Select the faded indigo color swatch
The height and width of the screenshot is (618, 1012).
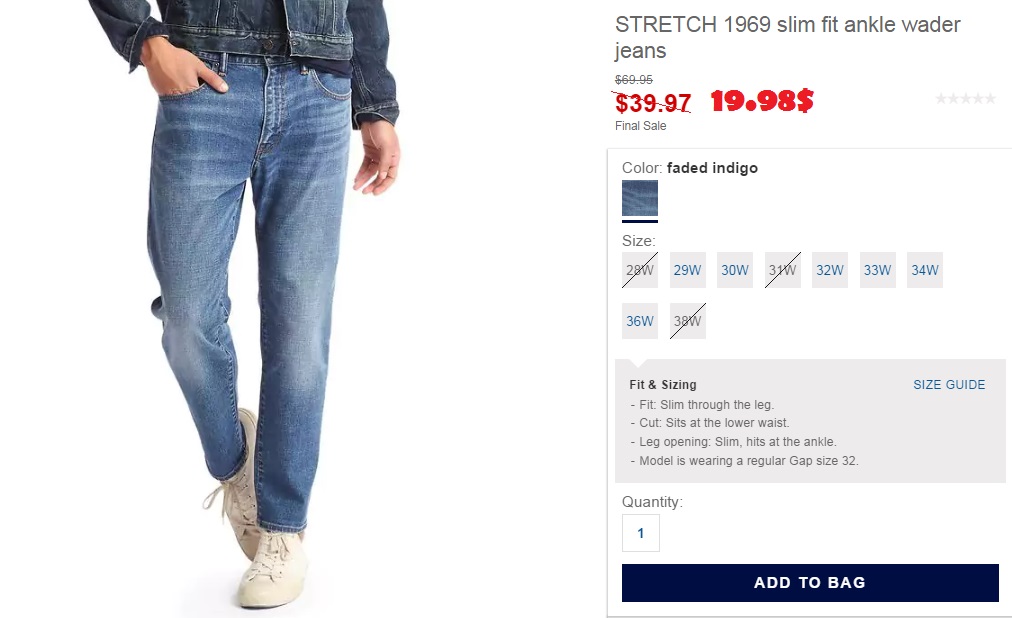(x=640, y=198)
